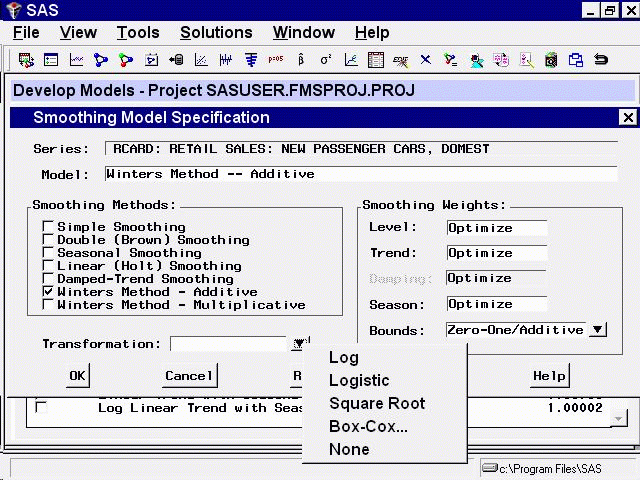Viewport: 640px width, 480px height.
Task: Click the calendar data set toolbar icon
Action: (26, 60)
